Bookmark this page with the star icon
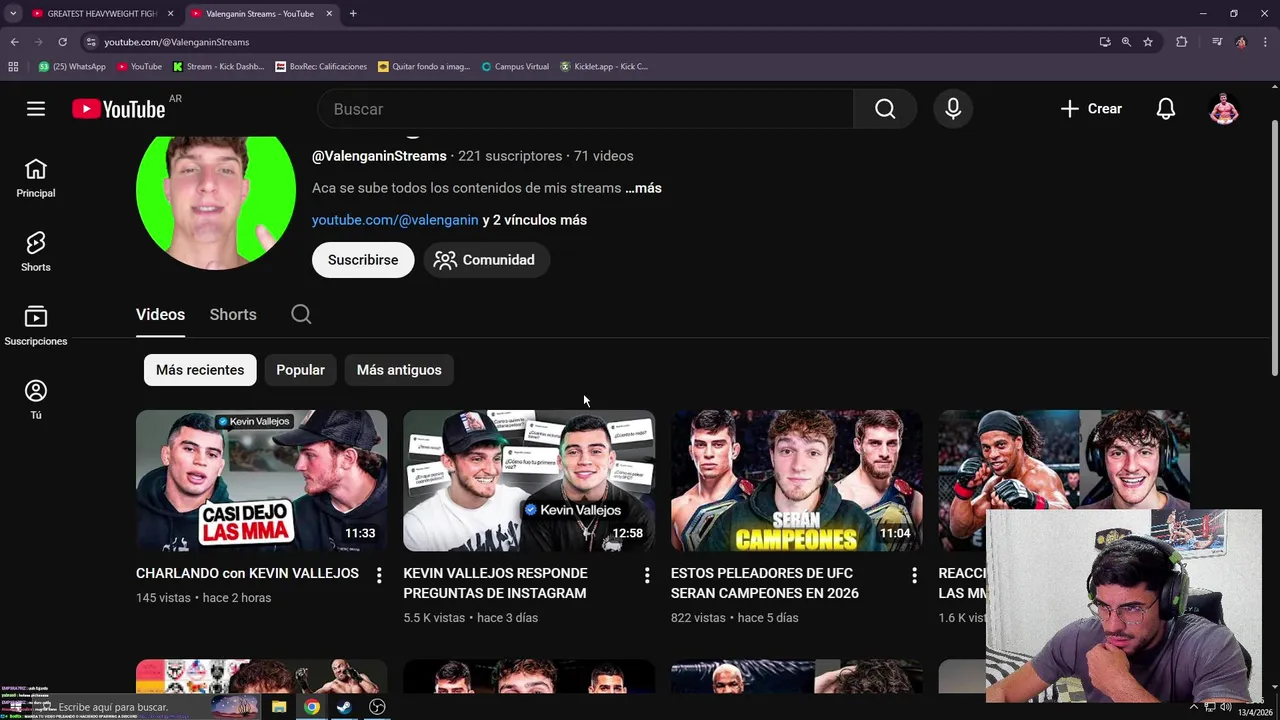 (x=1148, y=42)
